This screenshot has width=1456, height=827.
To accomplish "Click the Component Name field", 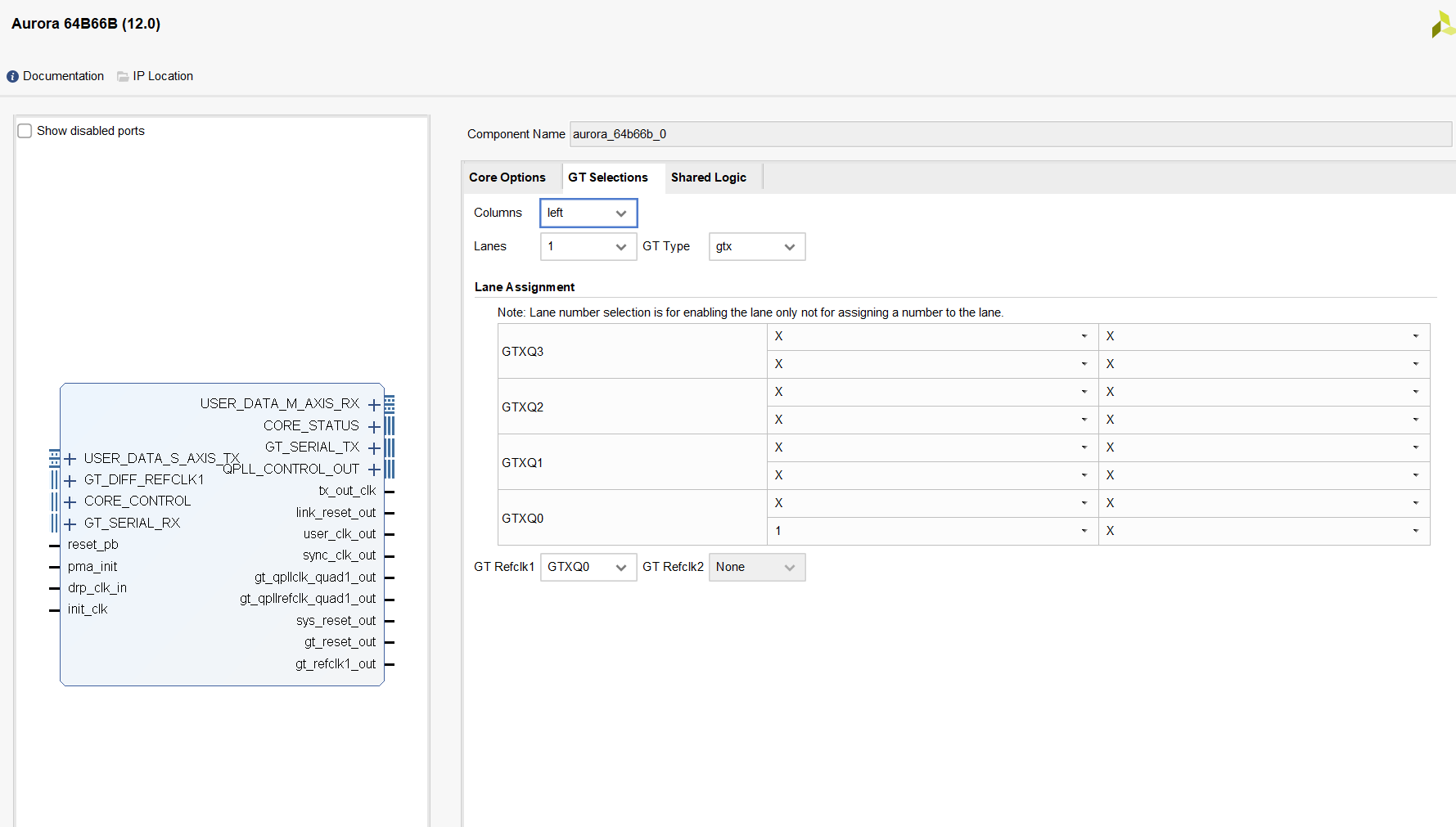I will click(1011, 134).
